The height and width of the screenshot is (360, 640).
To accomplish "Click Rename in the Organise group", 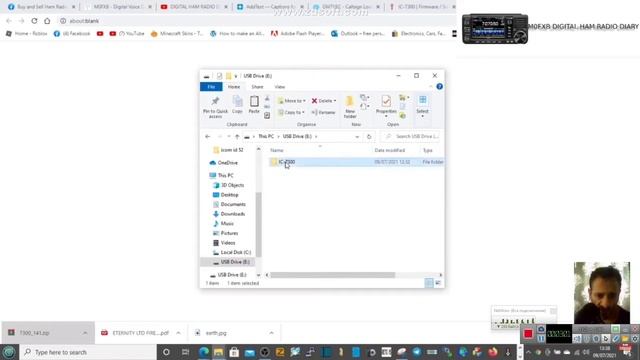I will [x=324, y=112].
